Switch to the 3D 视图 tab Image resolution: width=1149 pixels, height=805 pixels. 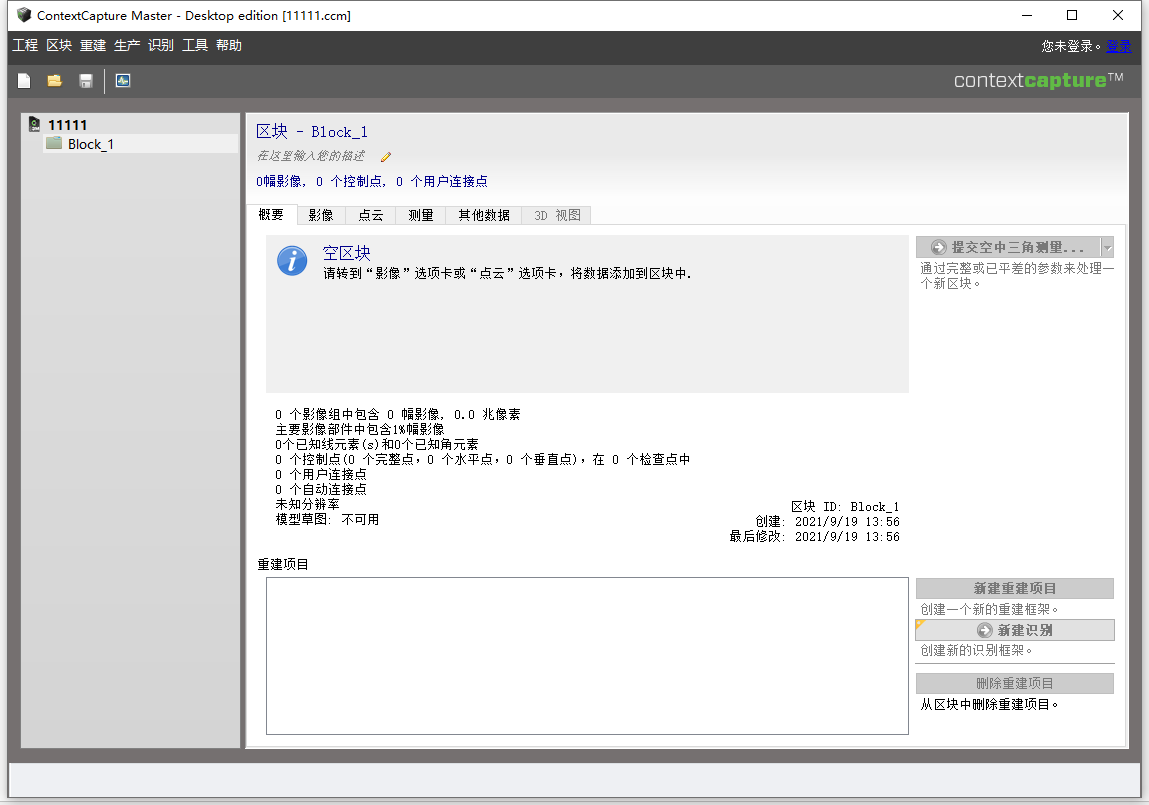pos(557,215)
